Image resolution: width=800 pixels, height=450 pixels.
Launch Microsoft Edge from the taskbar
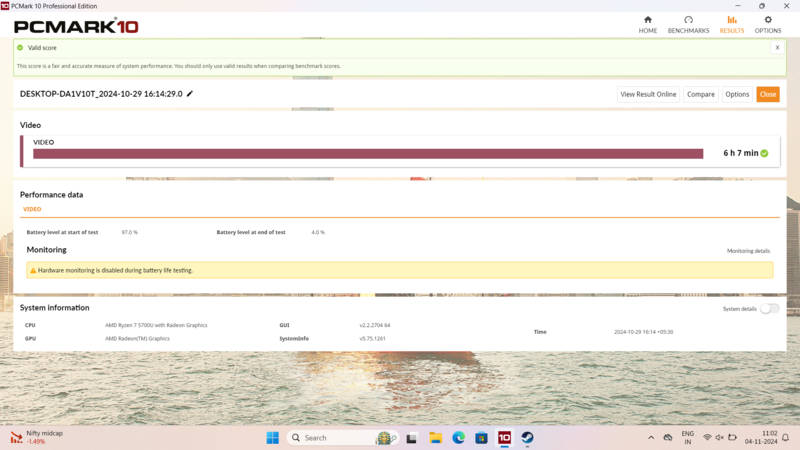coord(458,438)
